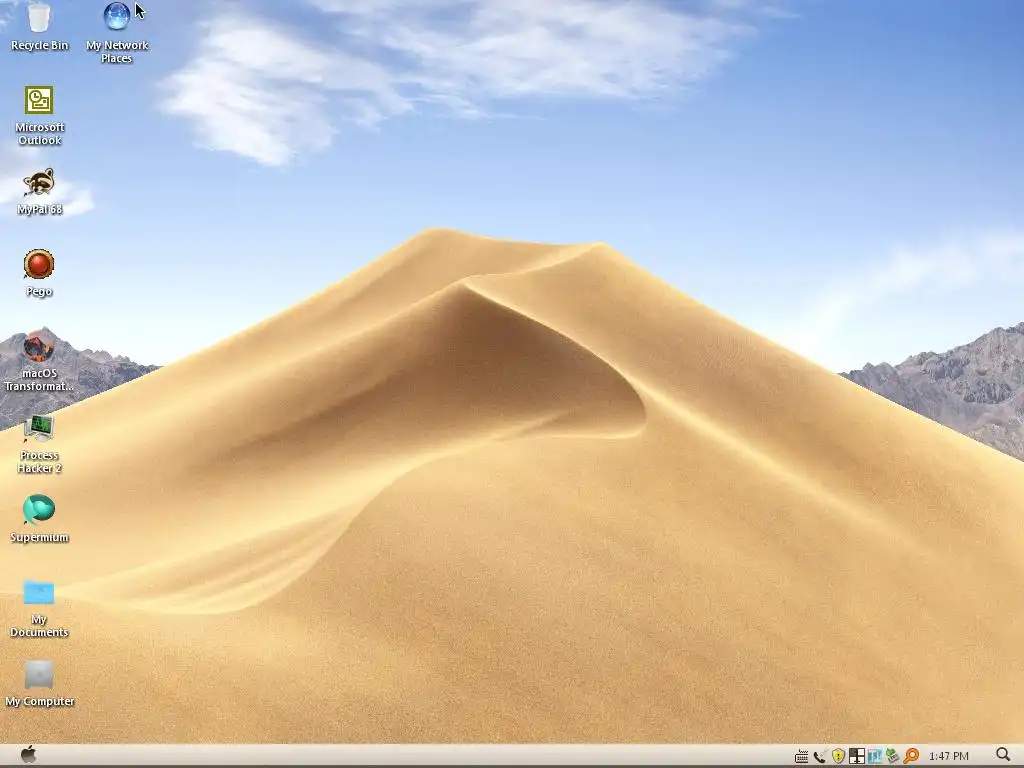1024x768 pixels.
Task: Click the orange magnifier tray icon
Action: [911, 756]
